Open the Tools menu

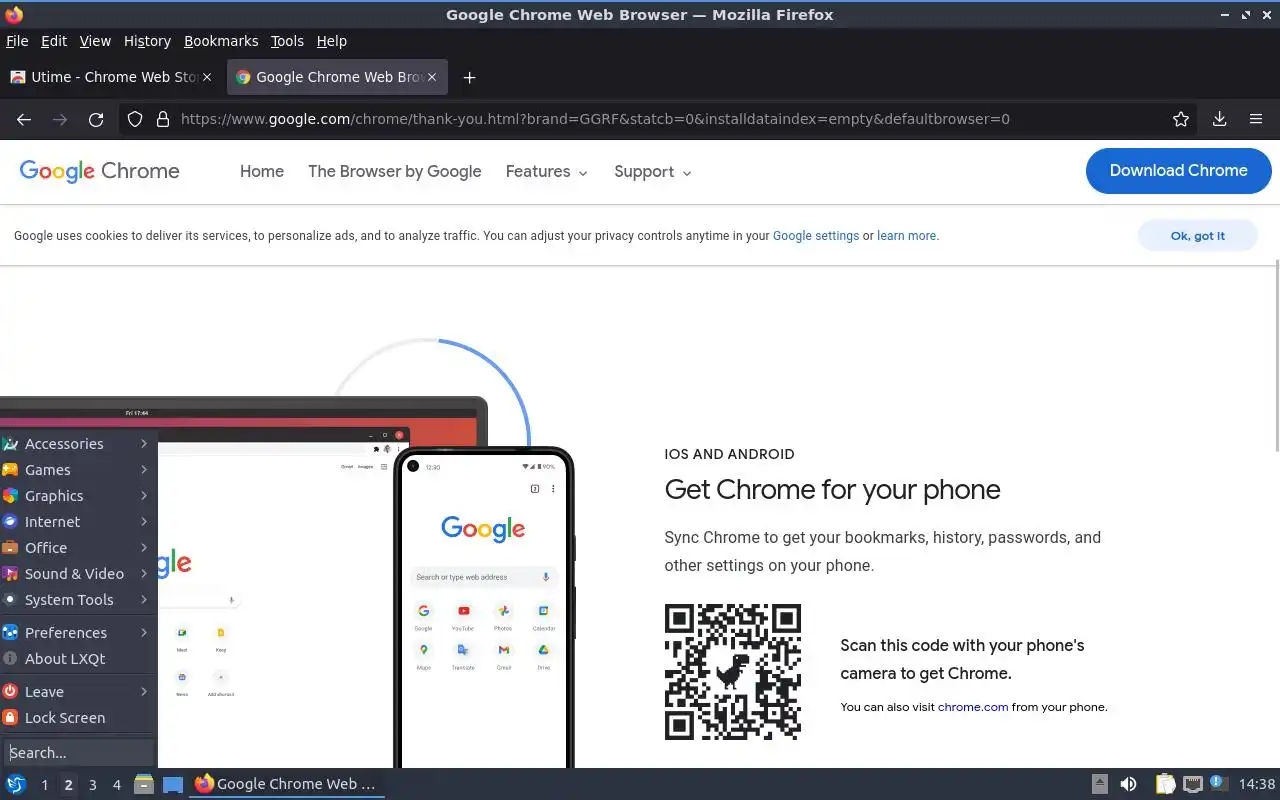[287, 41]
